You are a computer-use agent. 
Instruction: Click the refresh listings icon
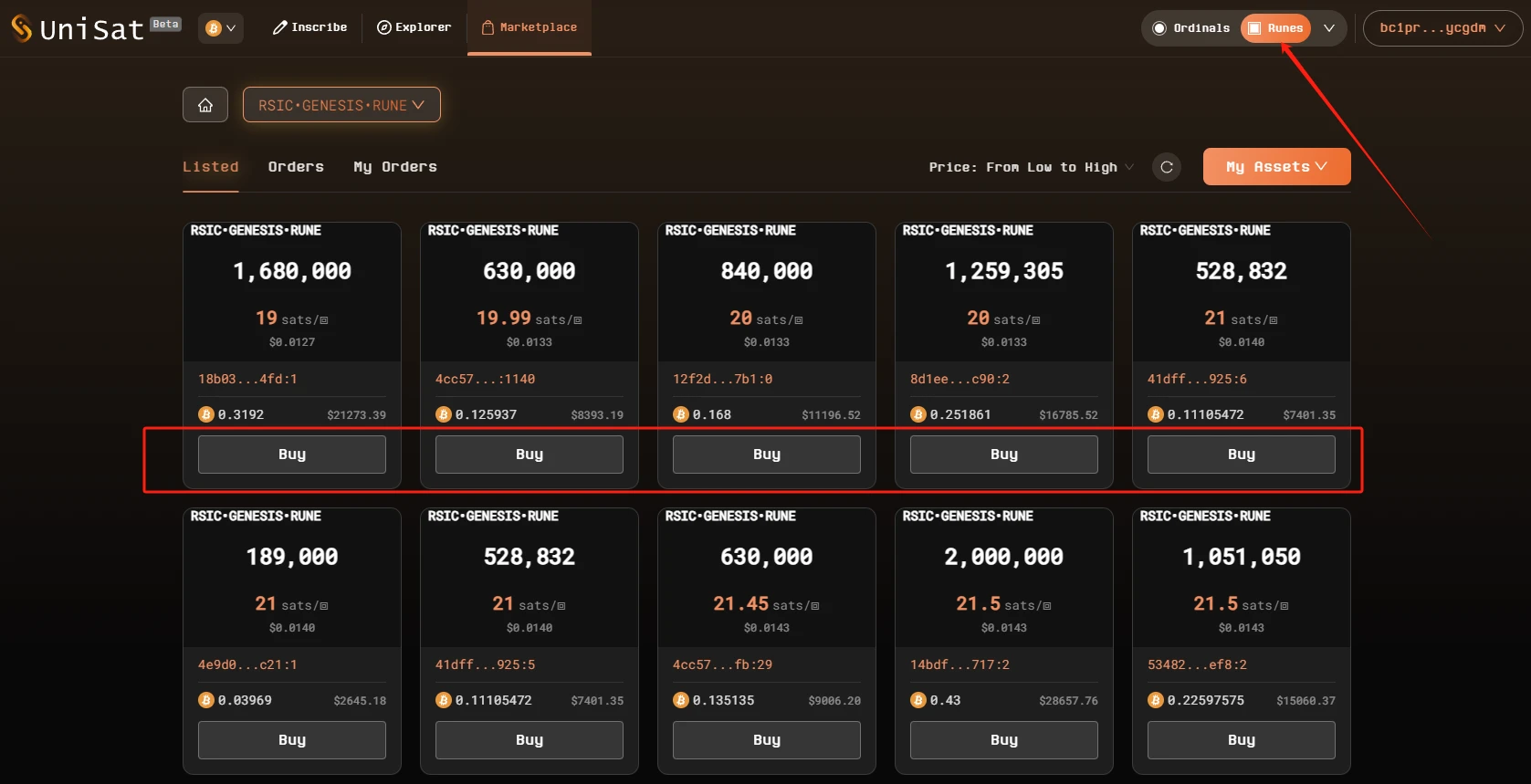tap(1167, 167)
